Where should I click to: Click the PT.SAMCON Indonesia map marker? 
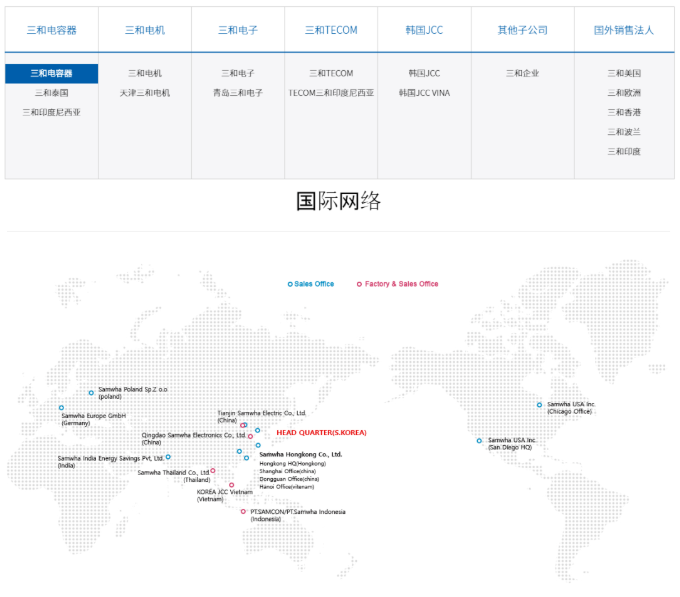[x=243, y=512]
